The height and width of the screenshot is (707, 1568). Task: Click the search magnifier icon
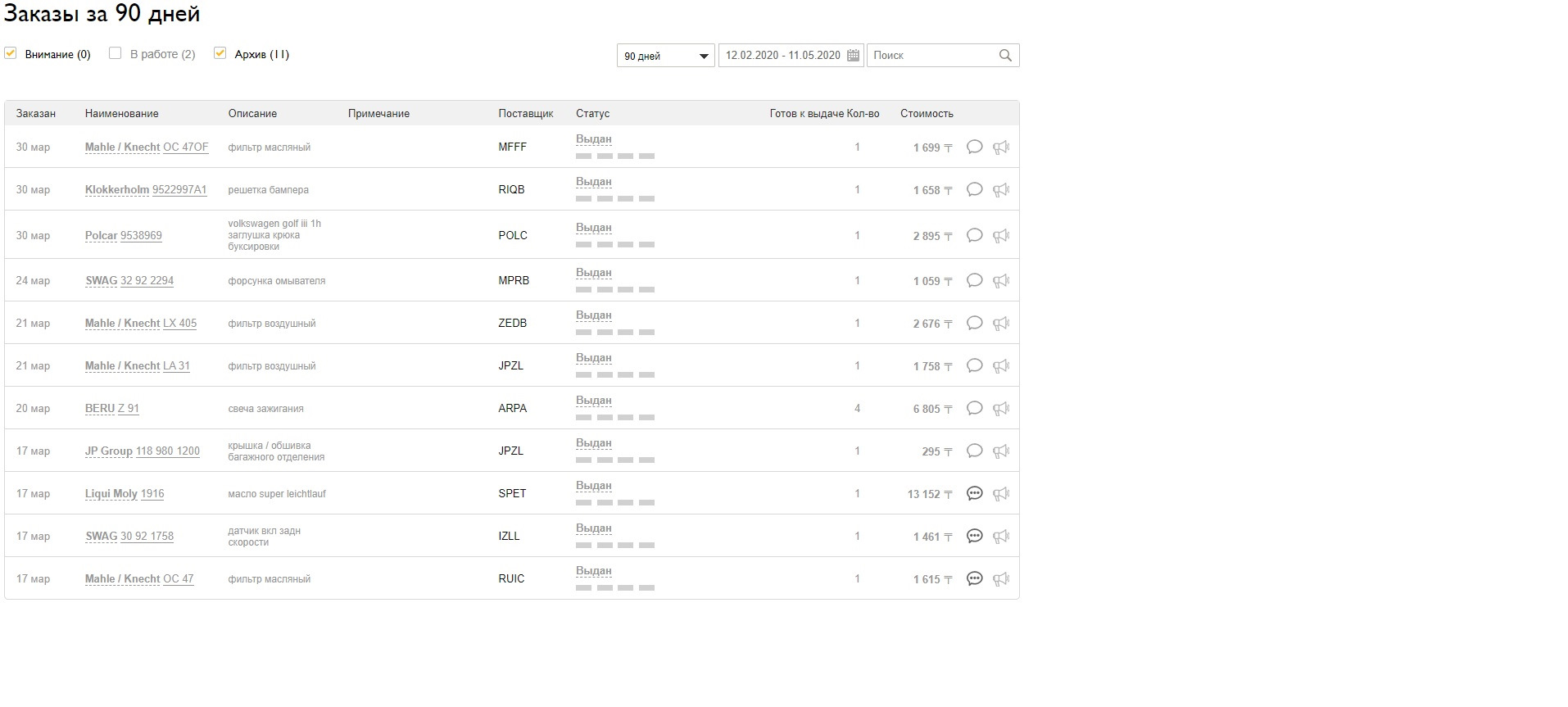point(1005,56)
